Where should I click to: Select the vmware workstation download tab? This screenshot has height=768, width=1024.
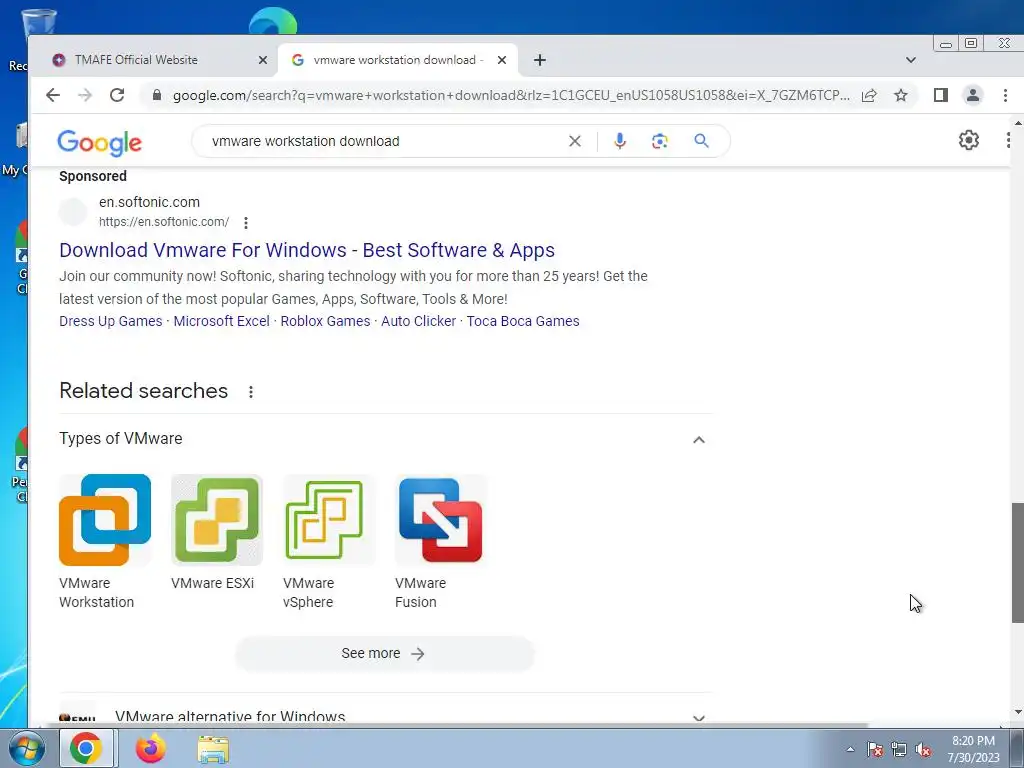[x=398, y=60]
